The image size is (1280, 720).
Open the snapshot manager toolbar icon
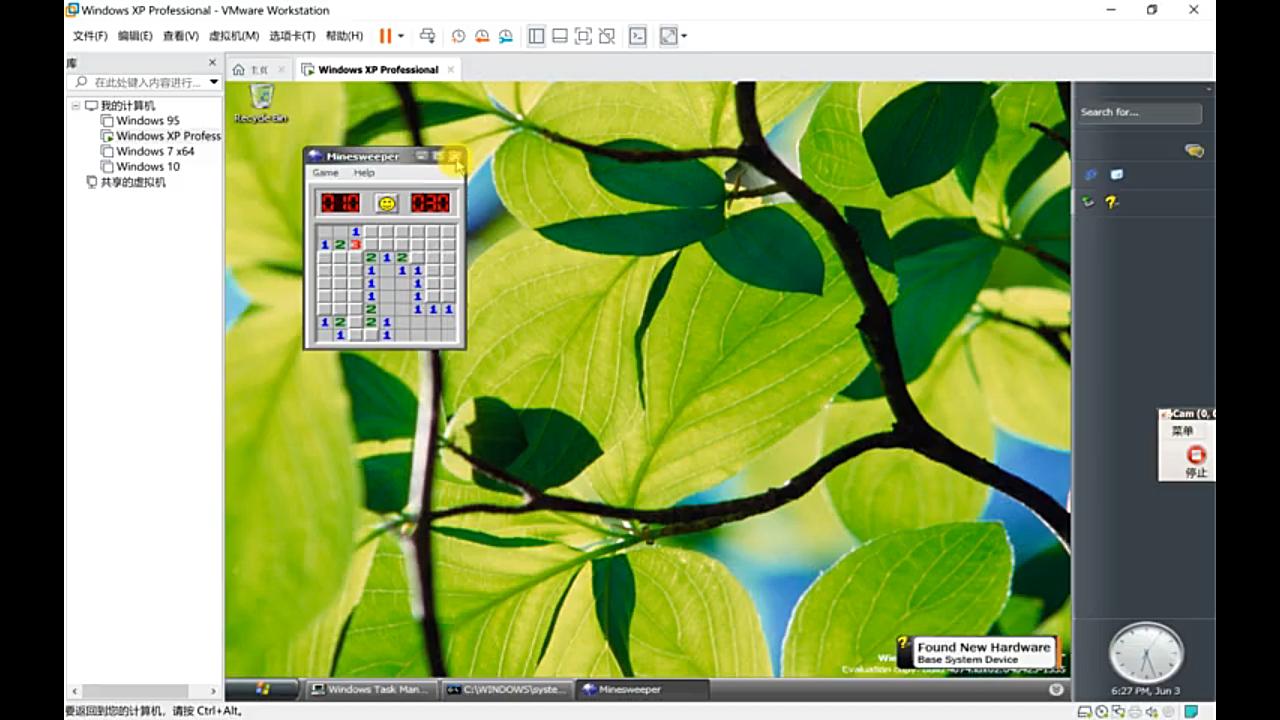pyautogui.click(x=506, y=36)
